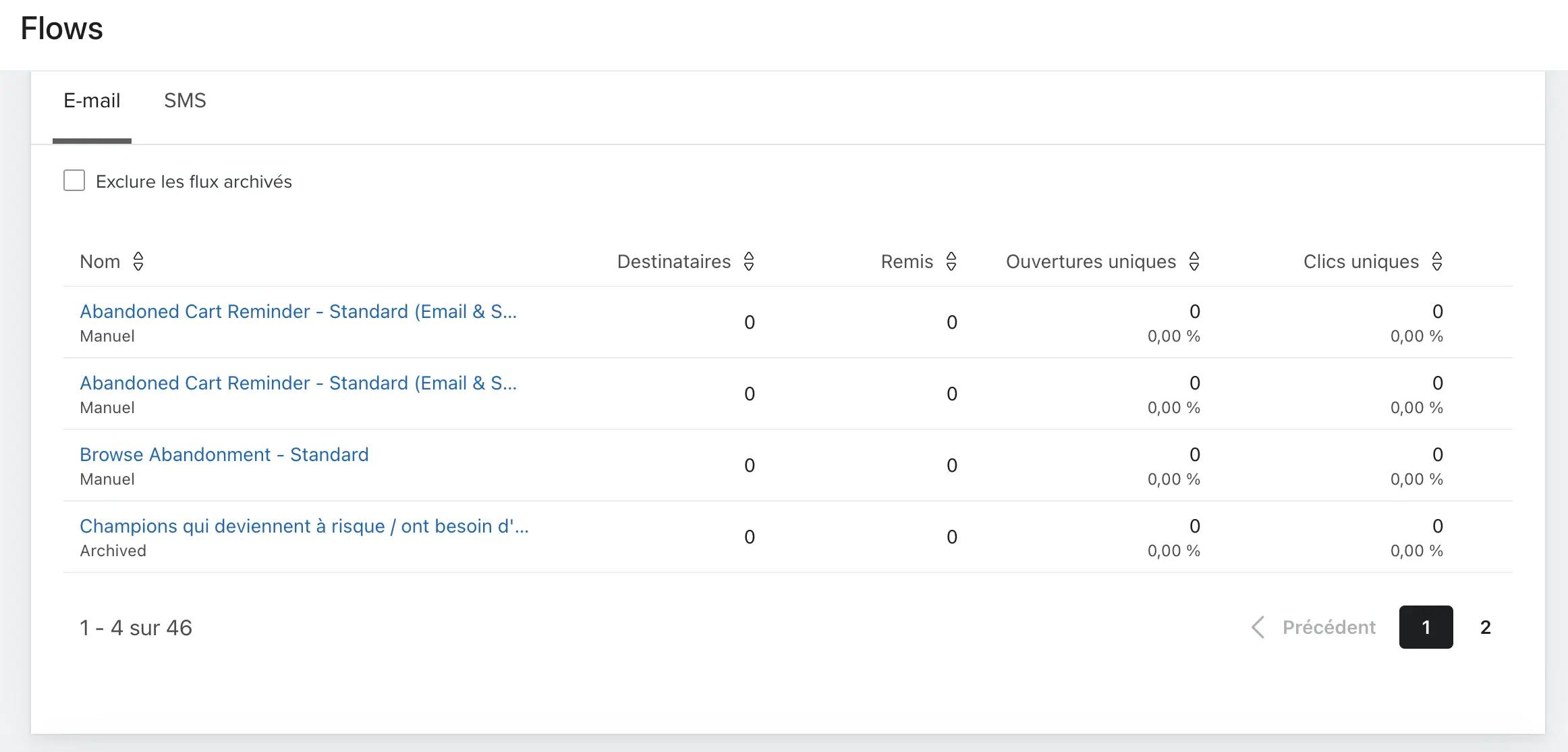This screenshot has width=1568, height=752.
Task: Click the Clics uniques column header
Action: [x=1362, y=261]
